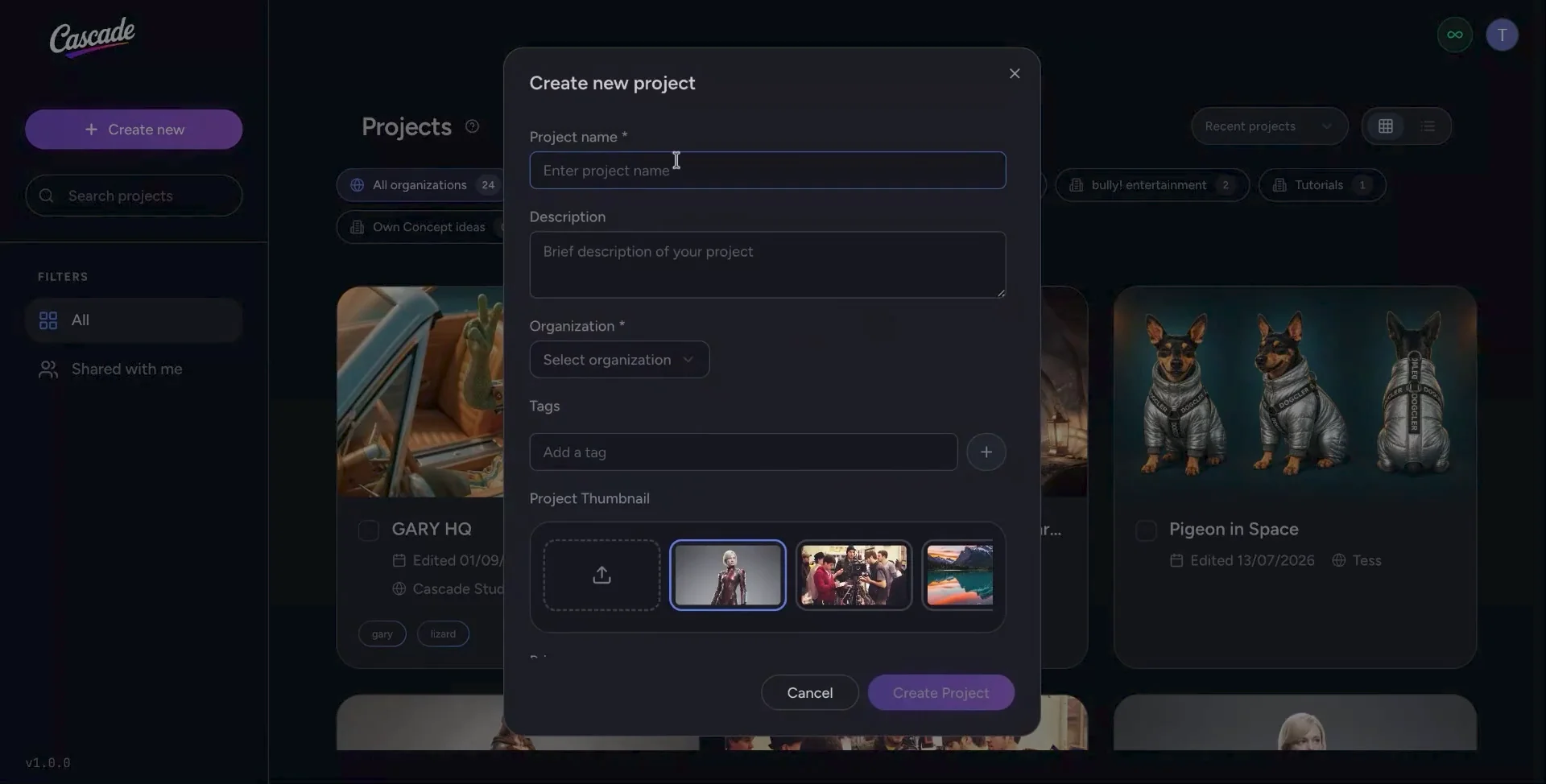Focus the Add a tag field
Image resolution: width=1546 pixels, height=784 pixels.
tap(743, 452)
